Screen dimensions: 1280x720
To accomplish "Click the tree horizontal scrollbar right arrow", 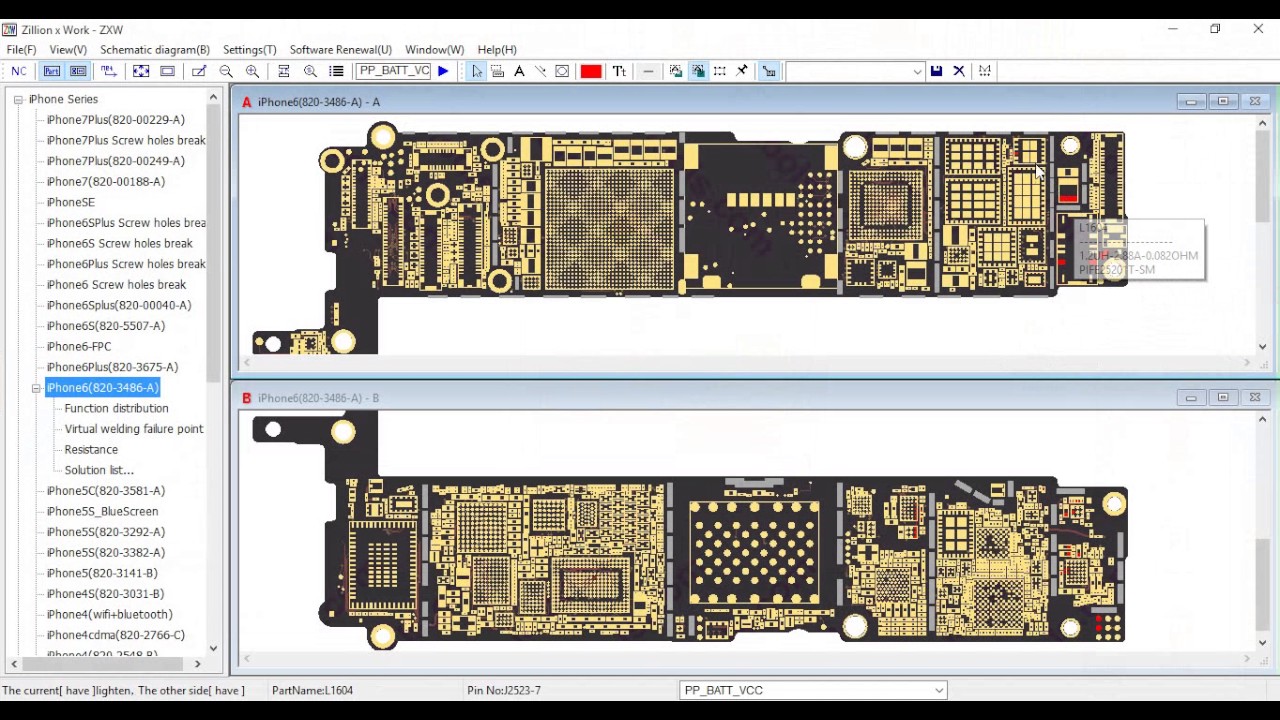I will pos(197,664).
